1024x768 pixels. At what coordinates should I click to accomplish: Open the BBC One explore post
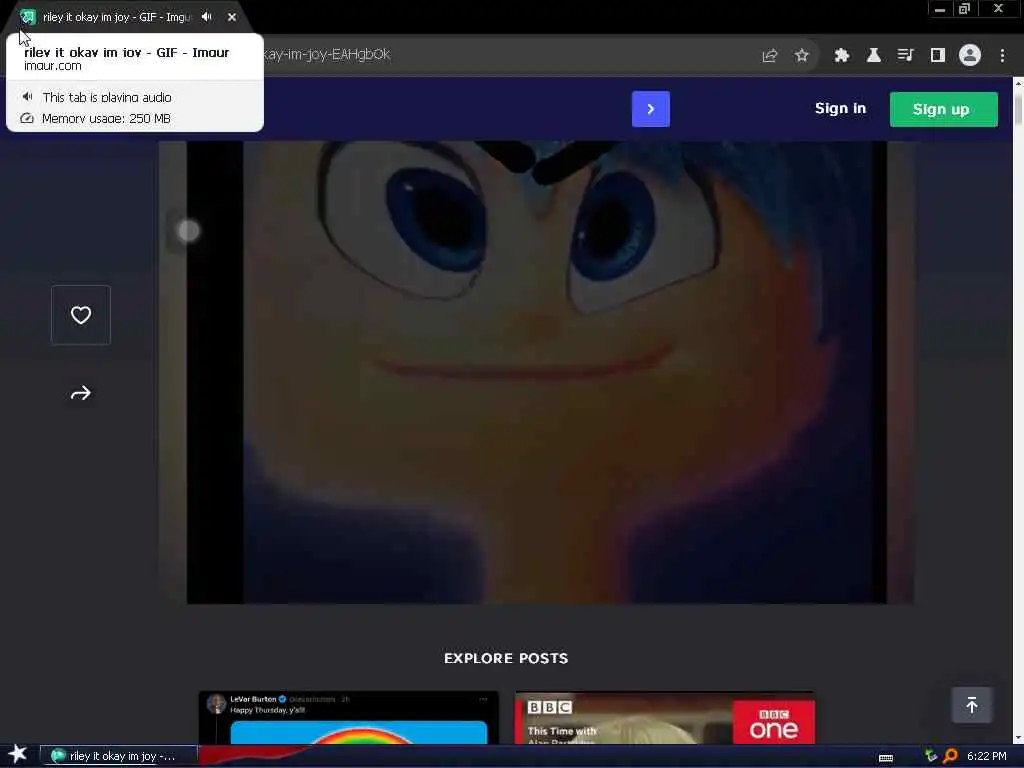click(x=665, y=717)
